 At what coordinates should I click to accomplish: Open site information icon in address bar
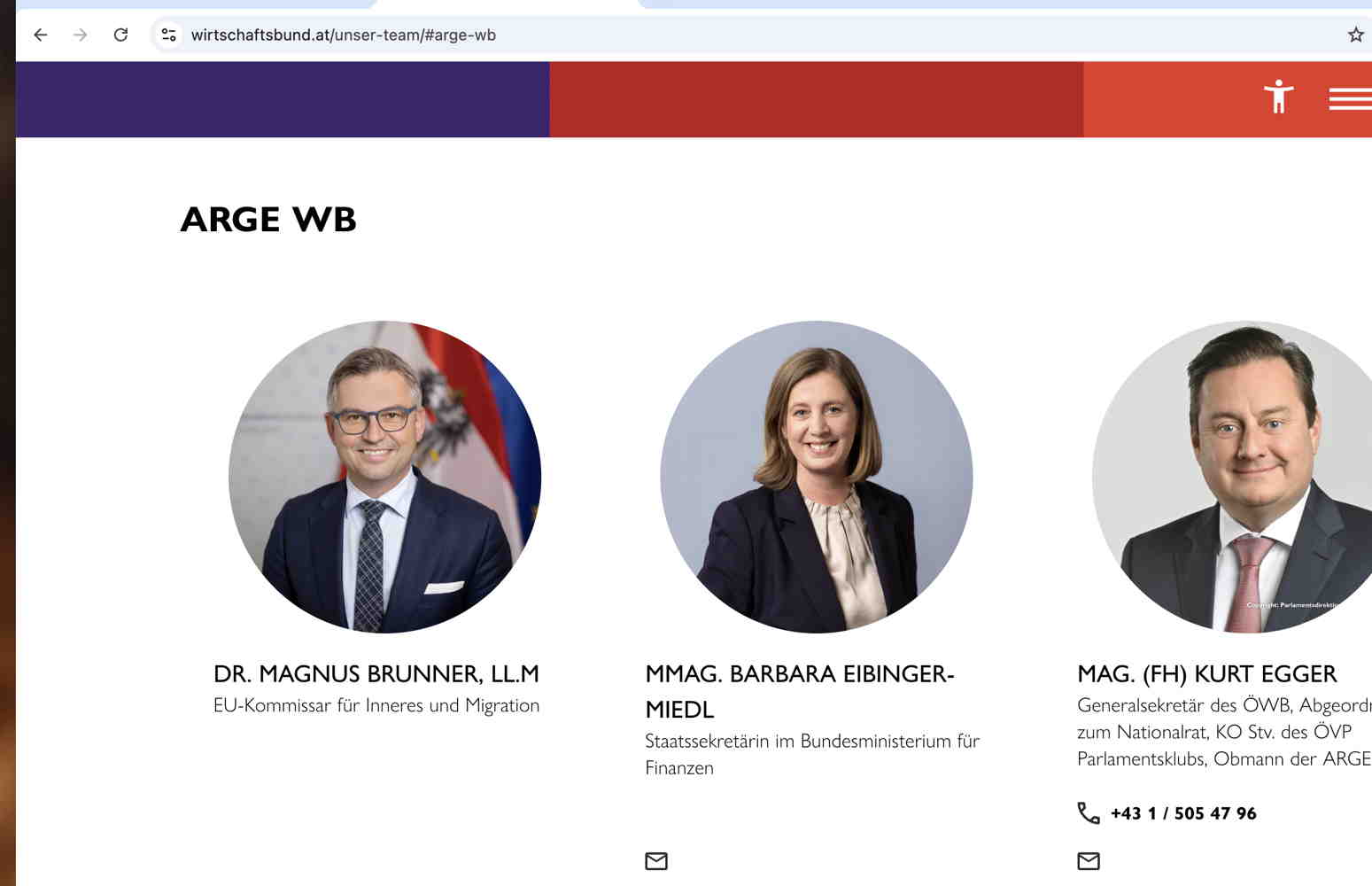click(x=168, y=35)
